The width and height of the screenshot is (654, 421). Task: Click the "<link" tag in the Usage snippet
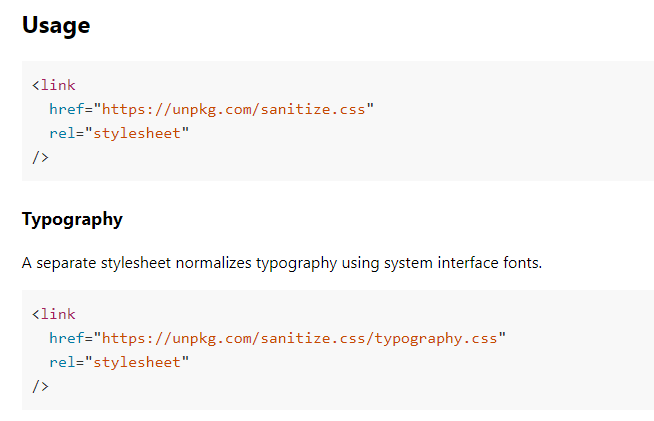(x=54, y=85)
